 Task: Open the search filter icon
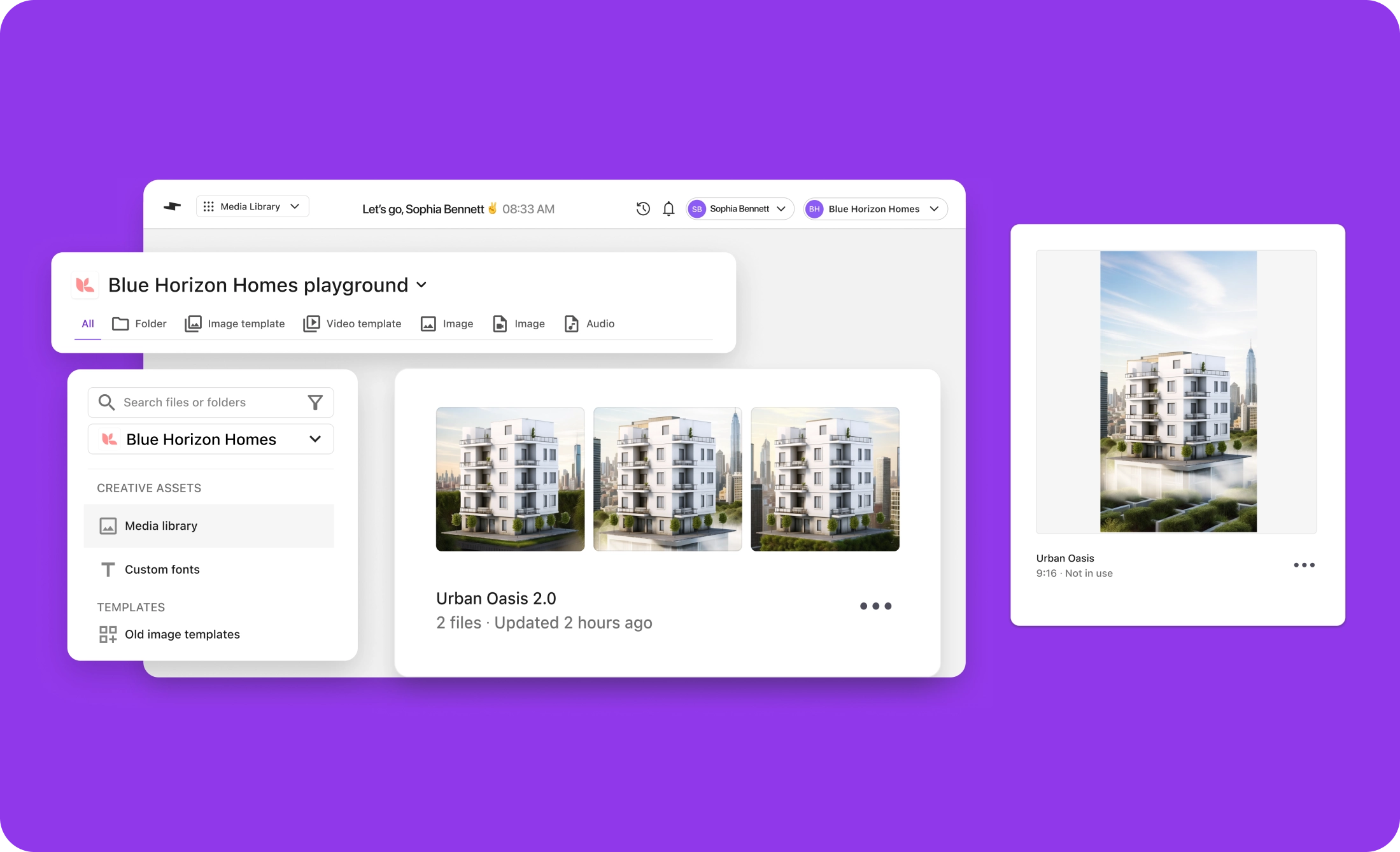(315, 402)
